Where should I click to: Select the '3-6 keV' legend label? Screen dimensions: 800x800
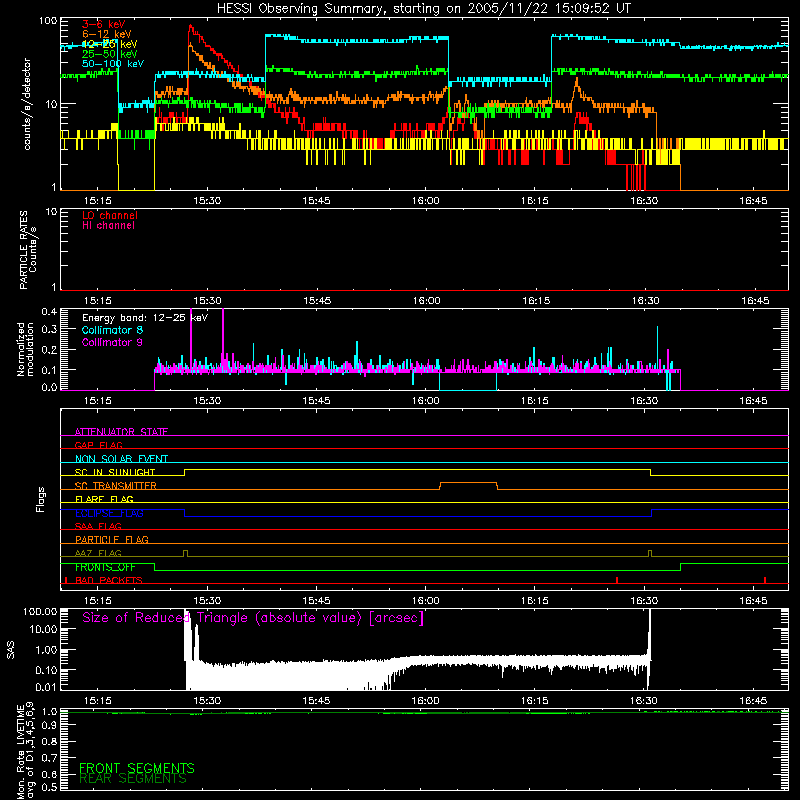[x=103, y=24]
